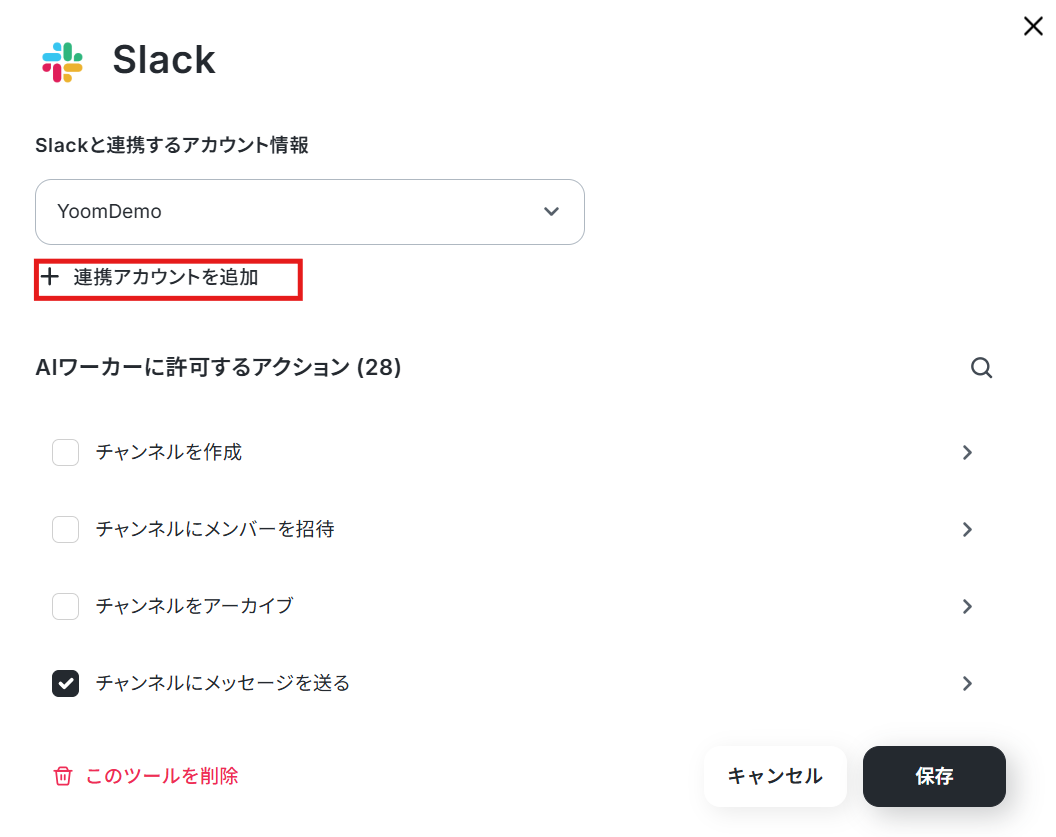Expand チャンネルにメンバーを招待 details arrow
Viewport: 1056px width, 837px height.
click(968, 529)
